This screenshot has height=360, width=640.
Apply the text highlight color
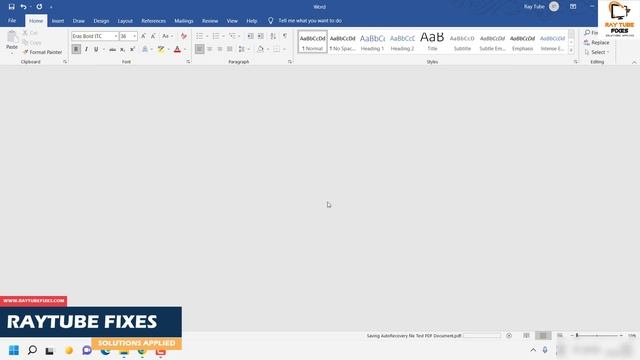[161, 49]
